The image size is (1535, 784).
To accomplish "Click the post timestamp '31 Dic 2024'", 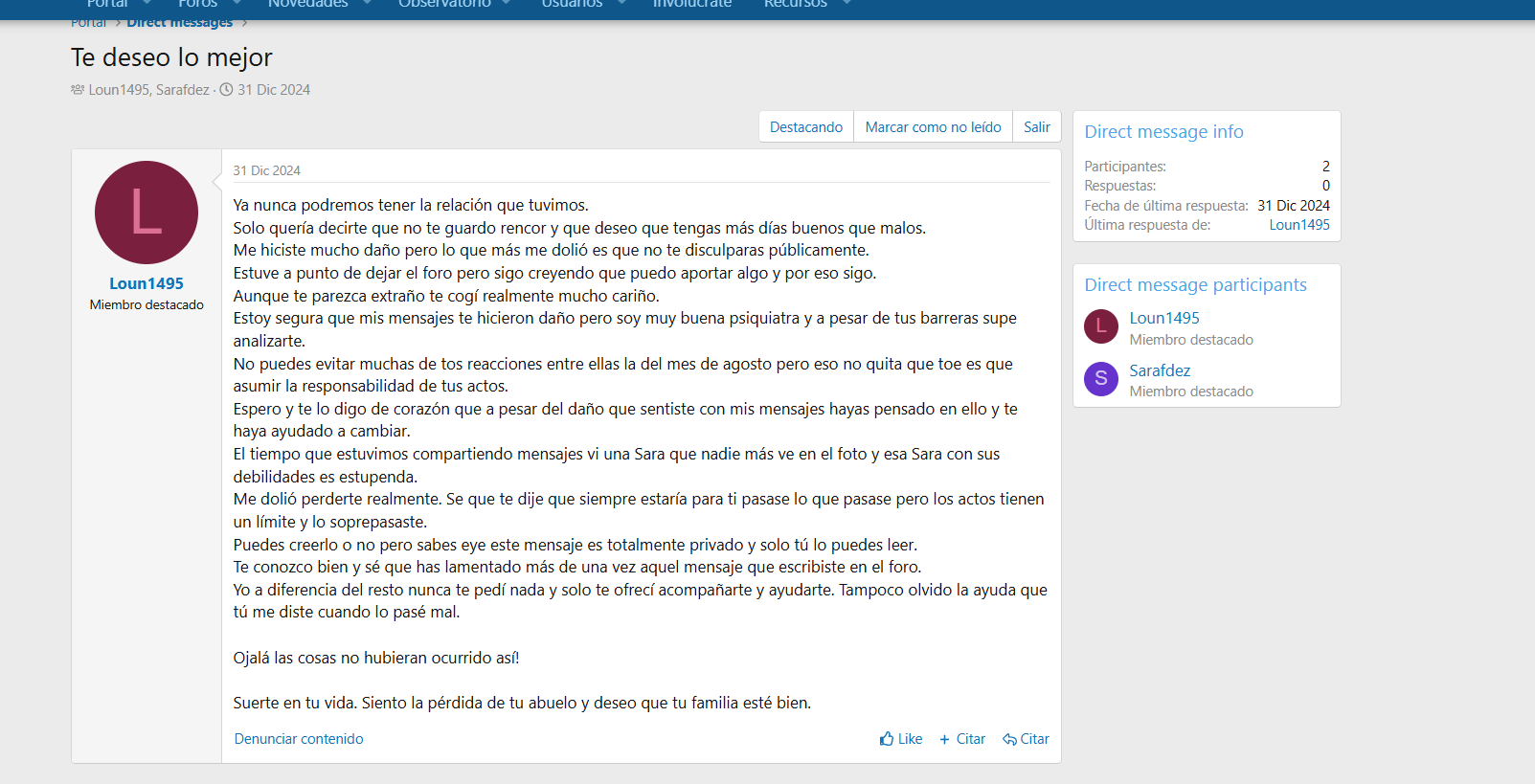I will [267, 170].
